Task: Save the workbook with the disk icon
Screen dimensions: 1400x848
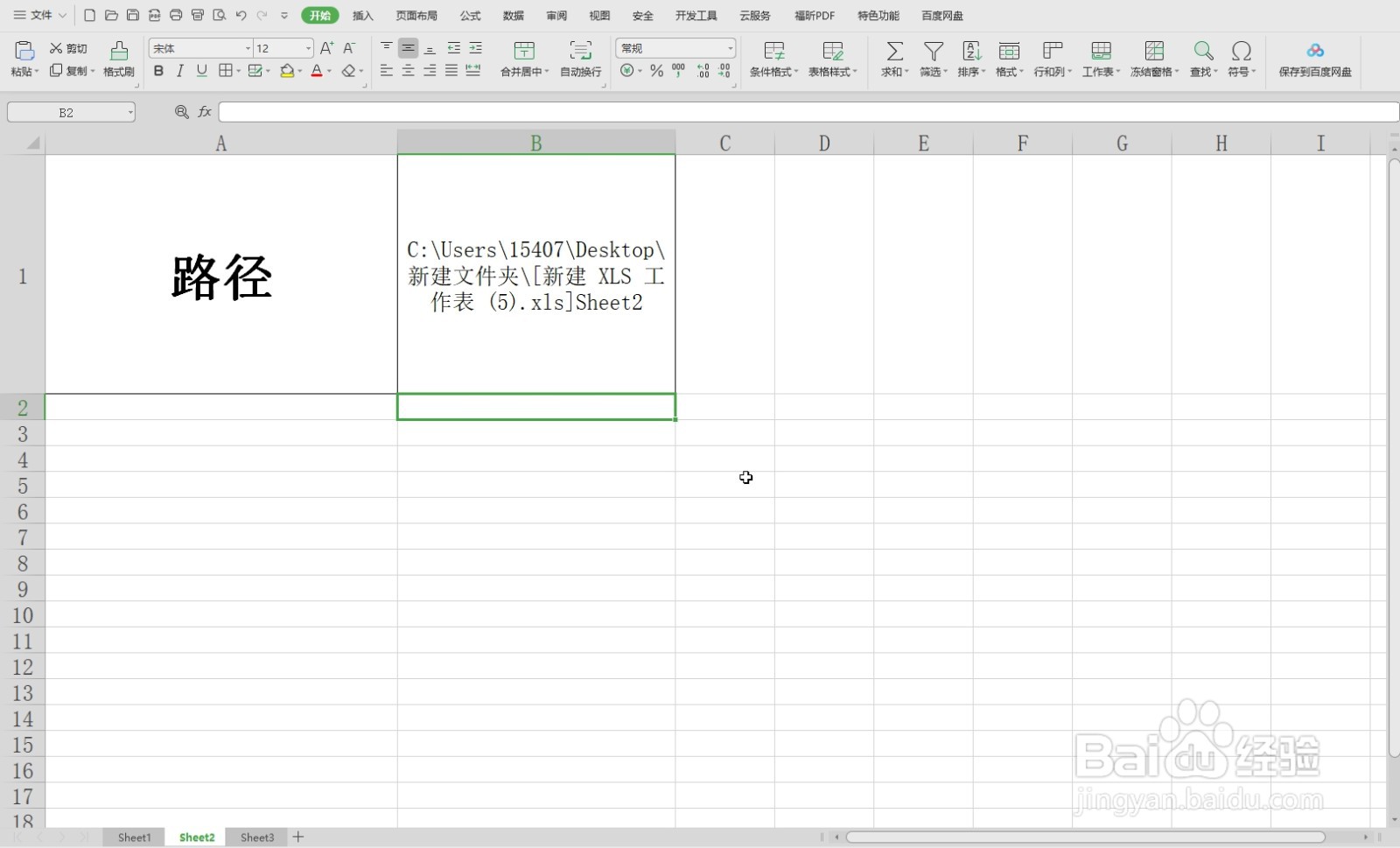Action: [133, 15]
